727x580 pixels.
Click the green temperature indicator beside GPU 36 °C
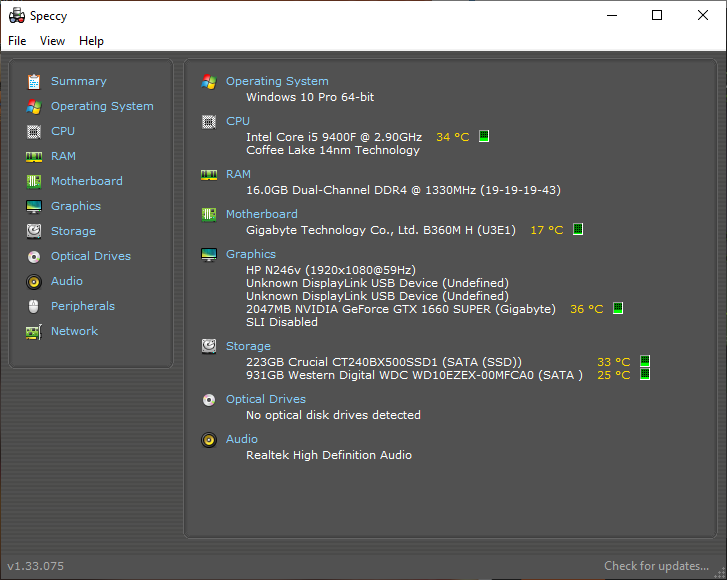pyautogui.click(x=618, y=308)
